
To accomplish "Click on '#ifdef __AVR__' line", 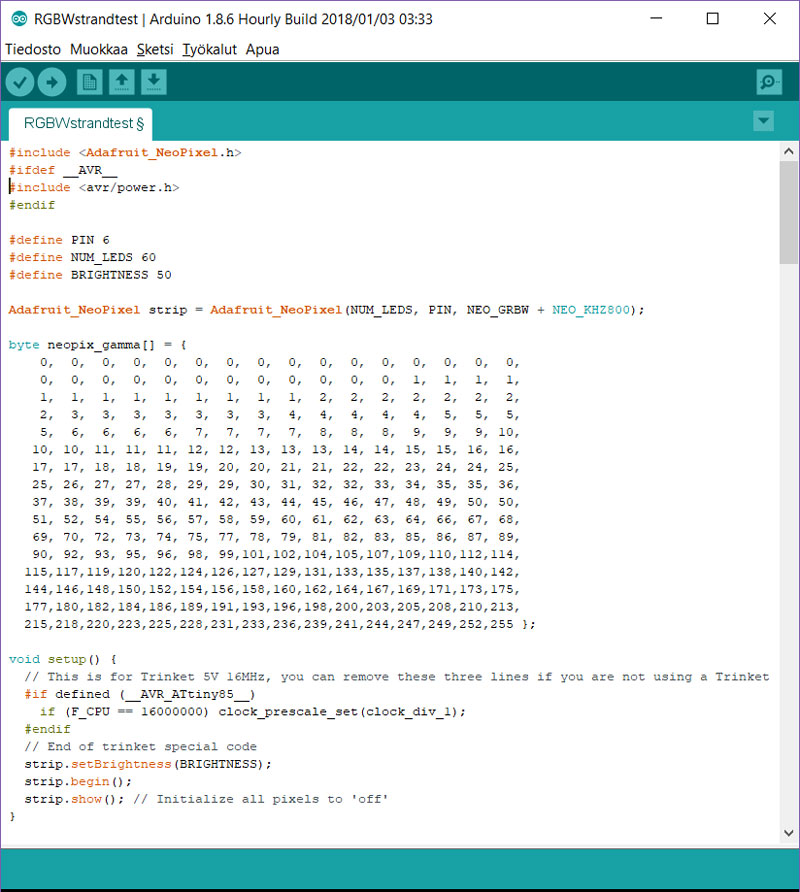I will [x=63, y=170].
